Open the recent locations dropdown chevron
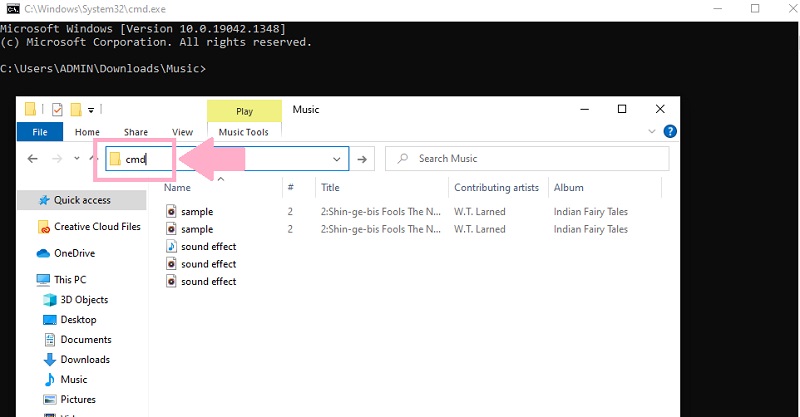The width and height of the screenshot is (800, 417). pos(75,159)
